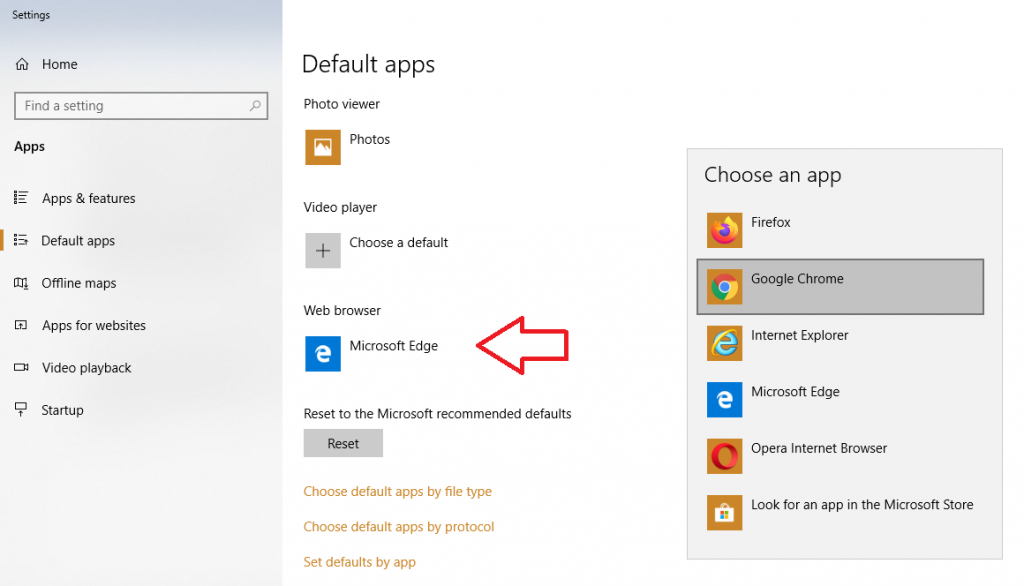Click the Microsoft Store bag icon
The image size is (1024, 586).
click(x=724, y=513)
